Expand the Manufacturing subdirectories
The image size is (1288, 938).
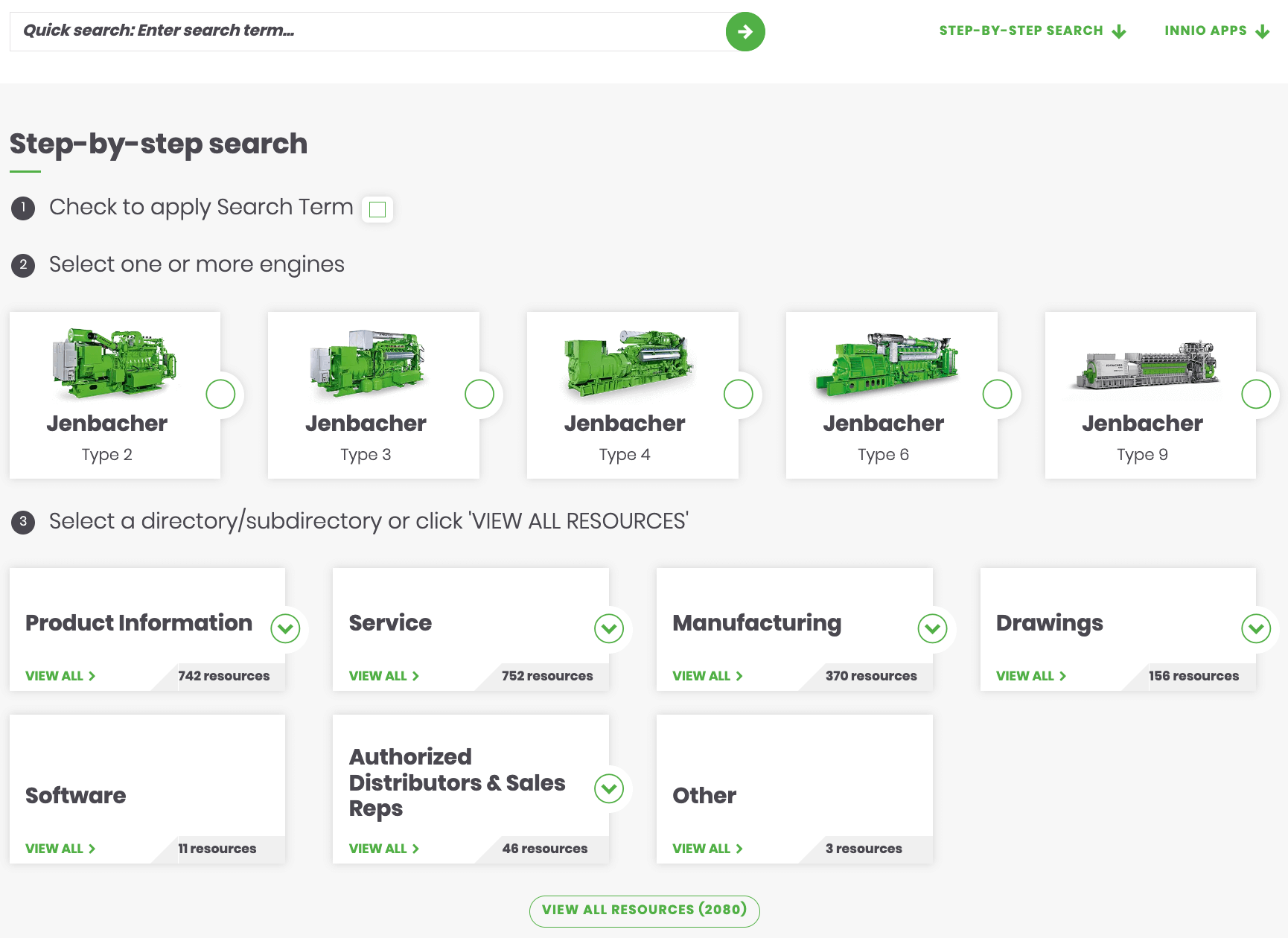[x=932, y=629]
